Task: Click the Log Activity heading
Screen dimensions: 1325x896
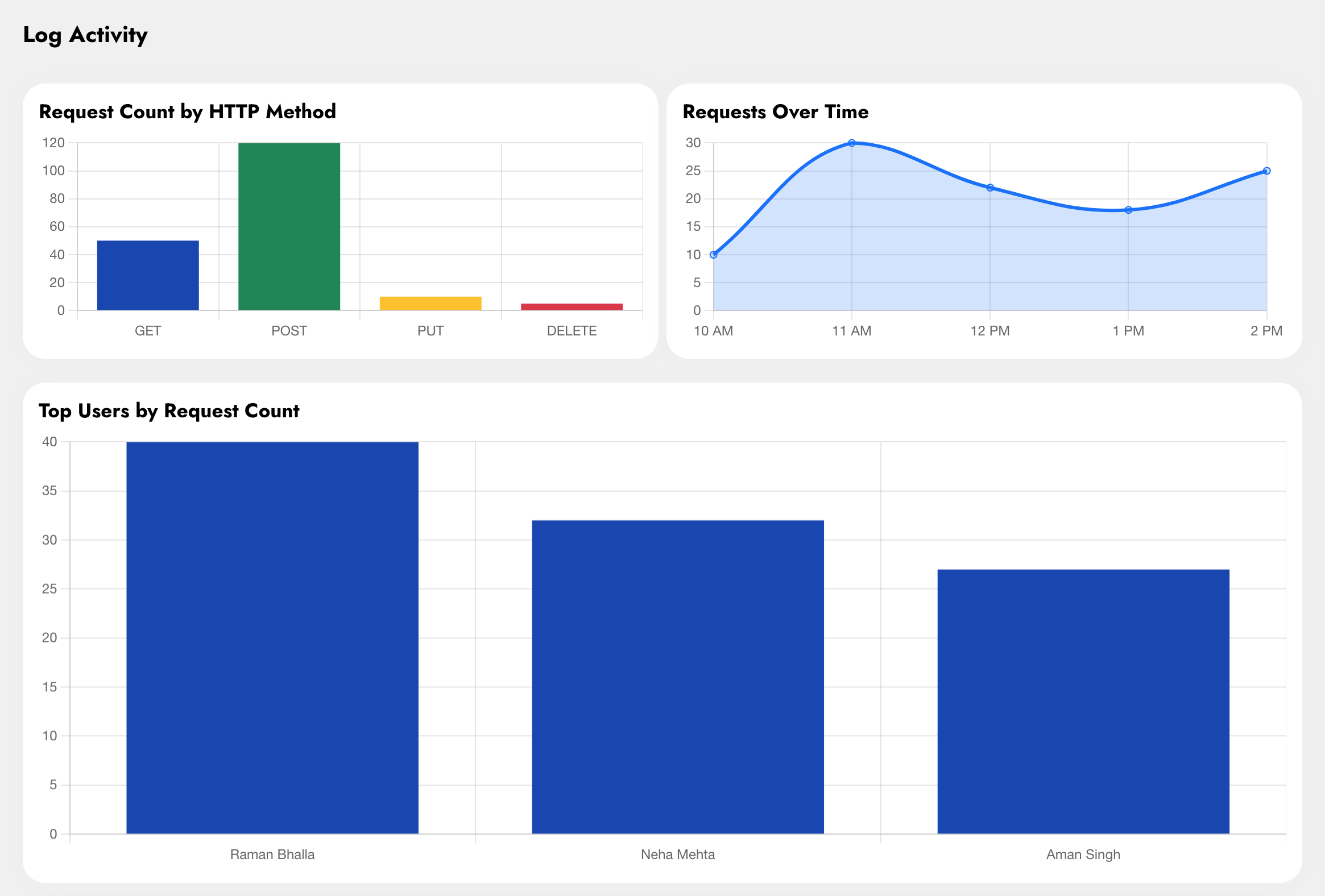Action: coord(85,35)
